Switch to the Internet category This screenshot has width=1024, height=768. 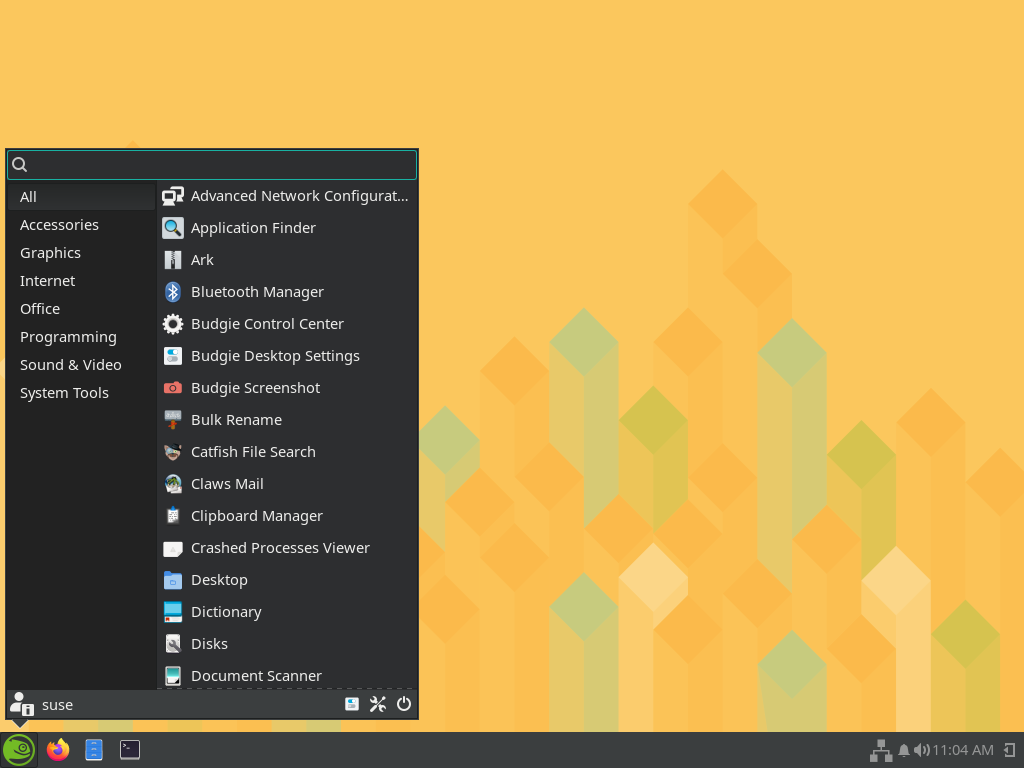pos(47,281)
